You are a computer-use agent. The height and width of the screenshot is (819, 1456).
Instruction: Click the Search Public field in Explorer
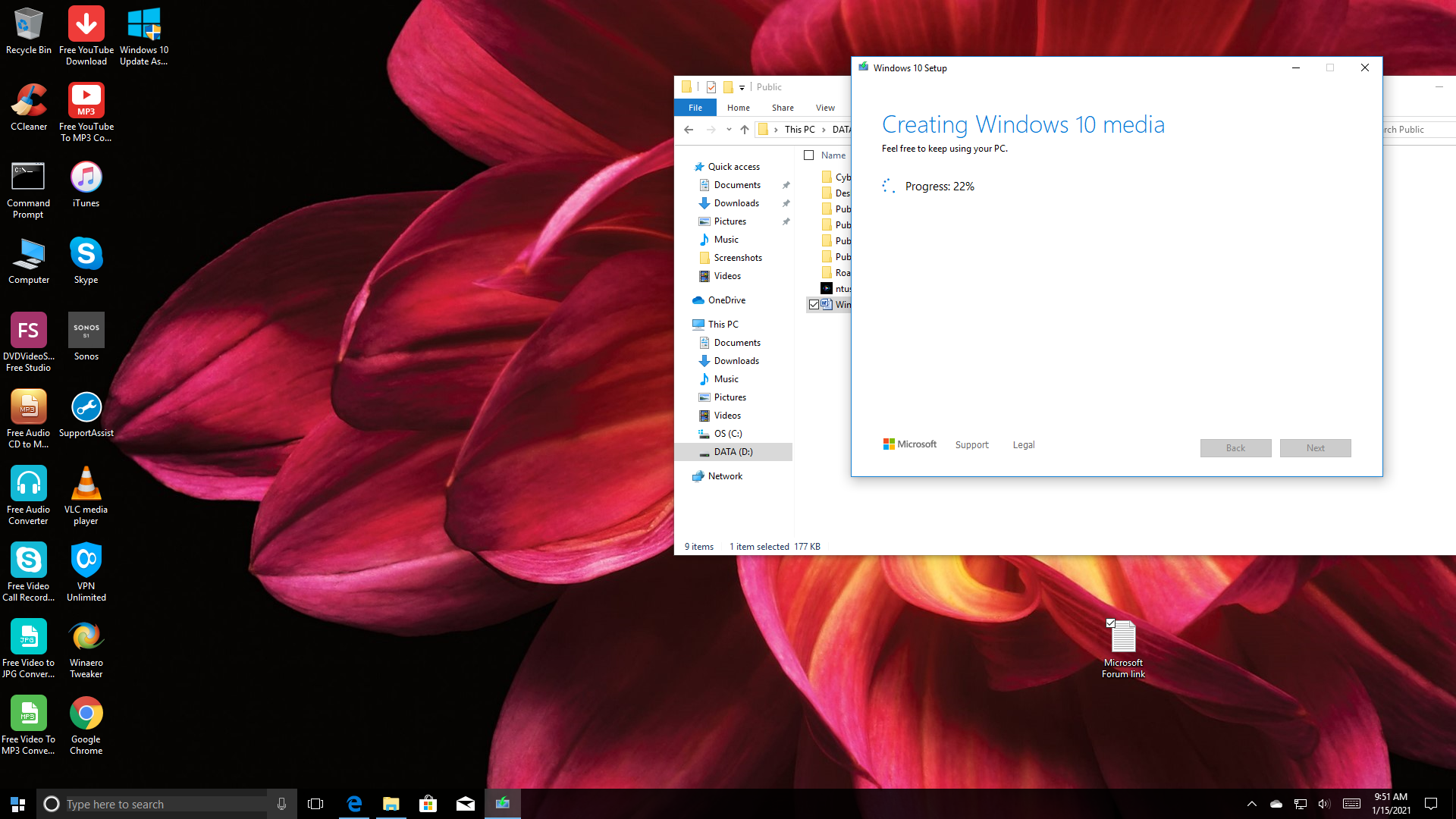tap(1418, 130)
